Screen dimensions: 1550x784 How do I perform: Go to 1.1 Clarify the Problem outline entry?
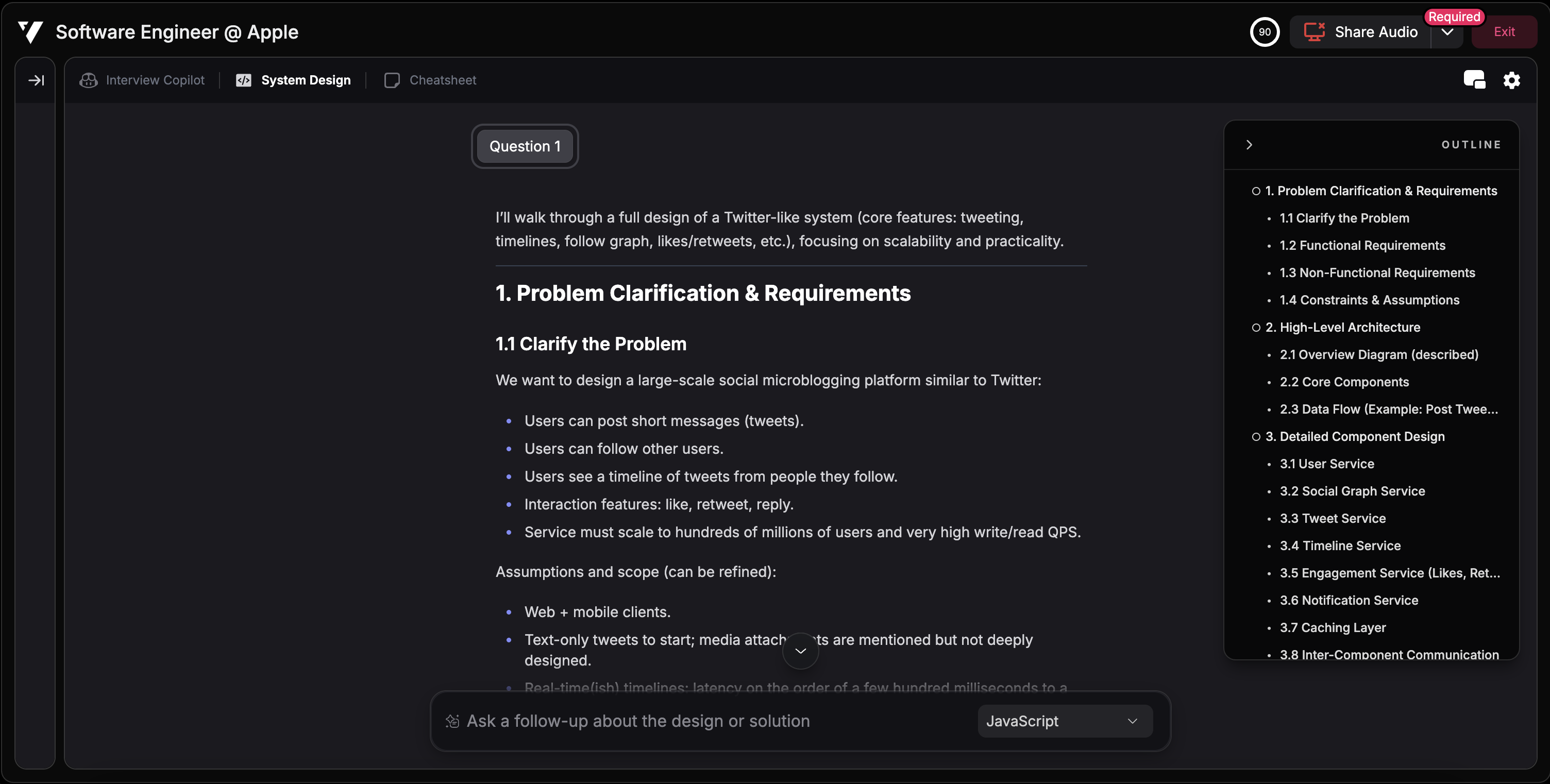point(1344,218)
